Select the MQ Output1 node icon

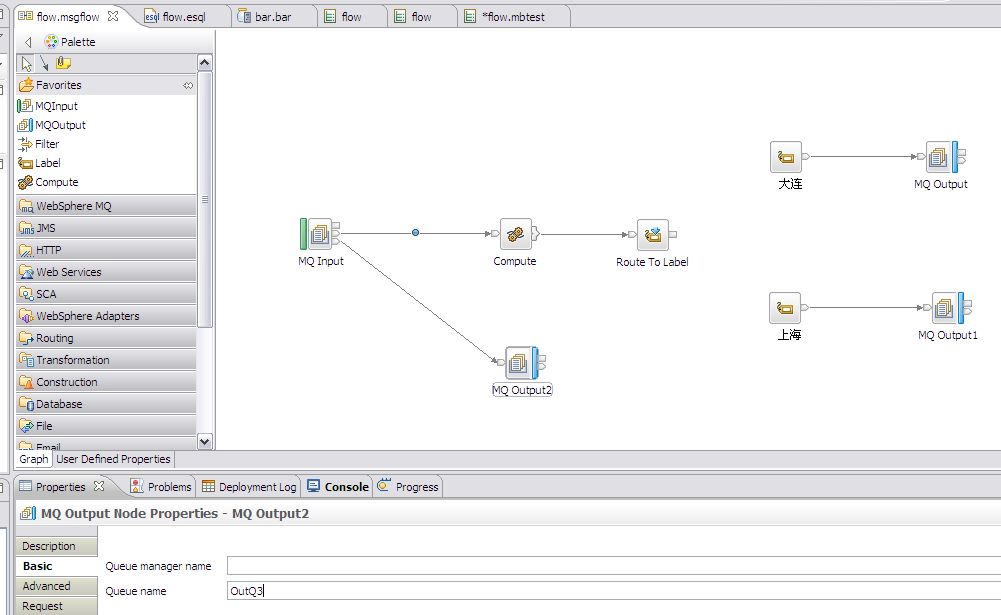tap(948, 308)
